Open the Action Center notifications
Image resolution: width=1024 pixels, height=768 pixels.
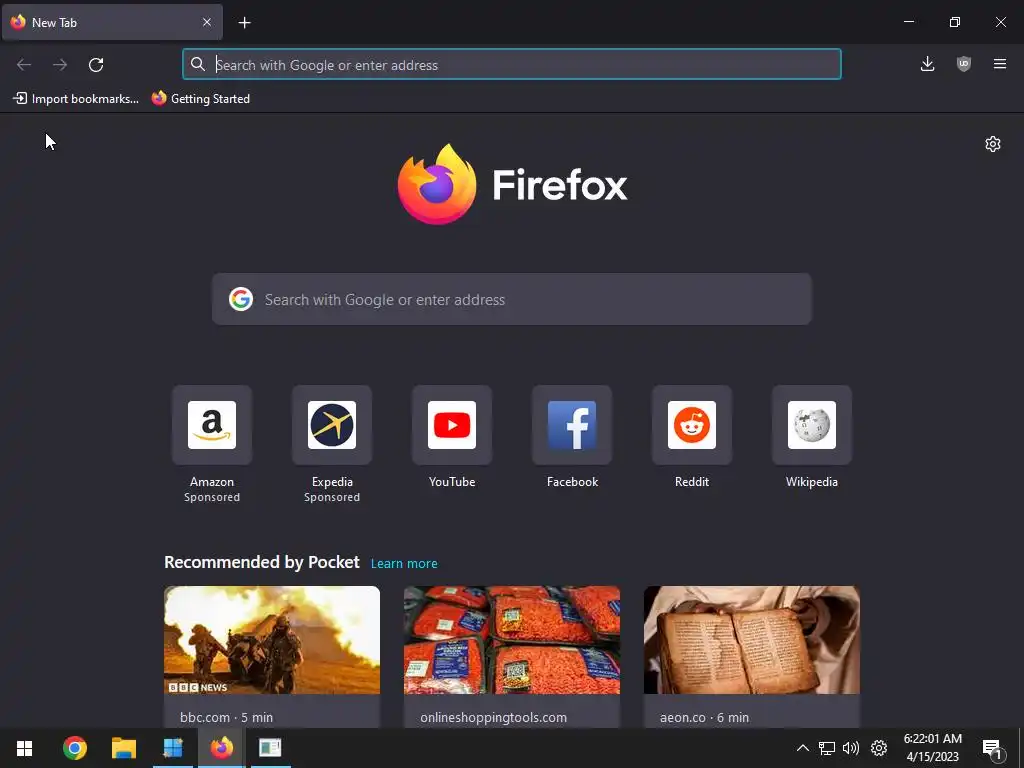point(992,749)
